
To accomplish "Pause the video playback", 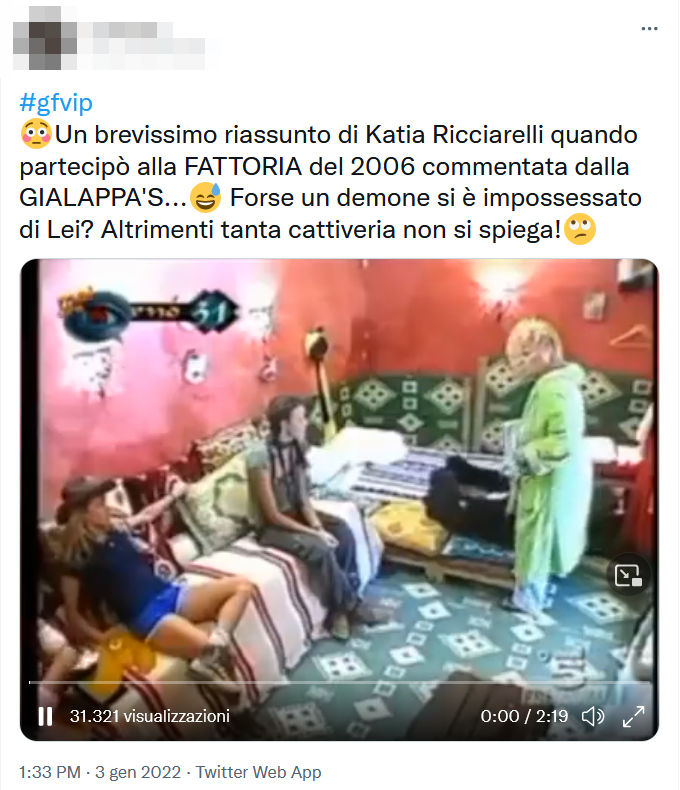I will click(45, 716).
